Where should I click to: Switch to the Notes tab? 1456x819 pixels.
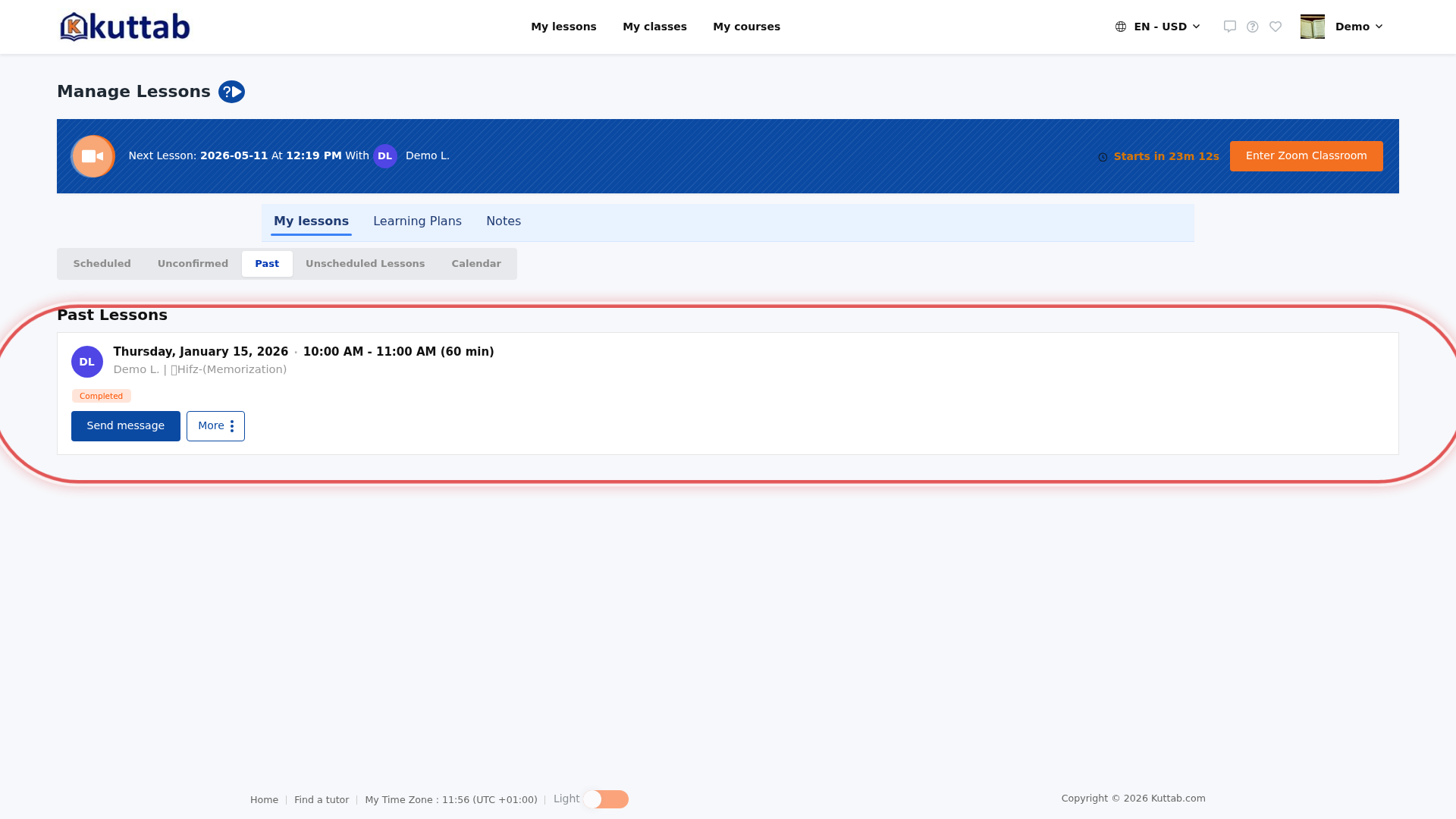coord(504,221)
